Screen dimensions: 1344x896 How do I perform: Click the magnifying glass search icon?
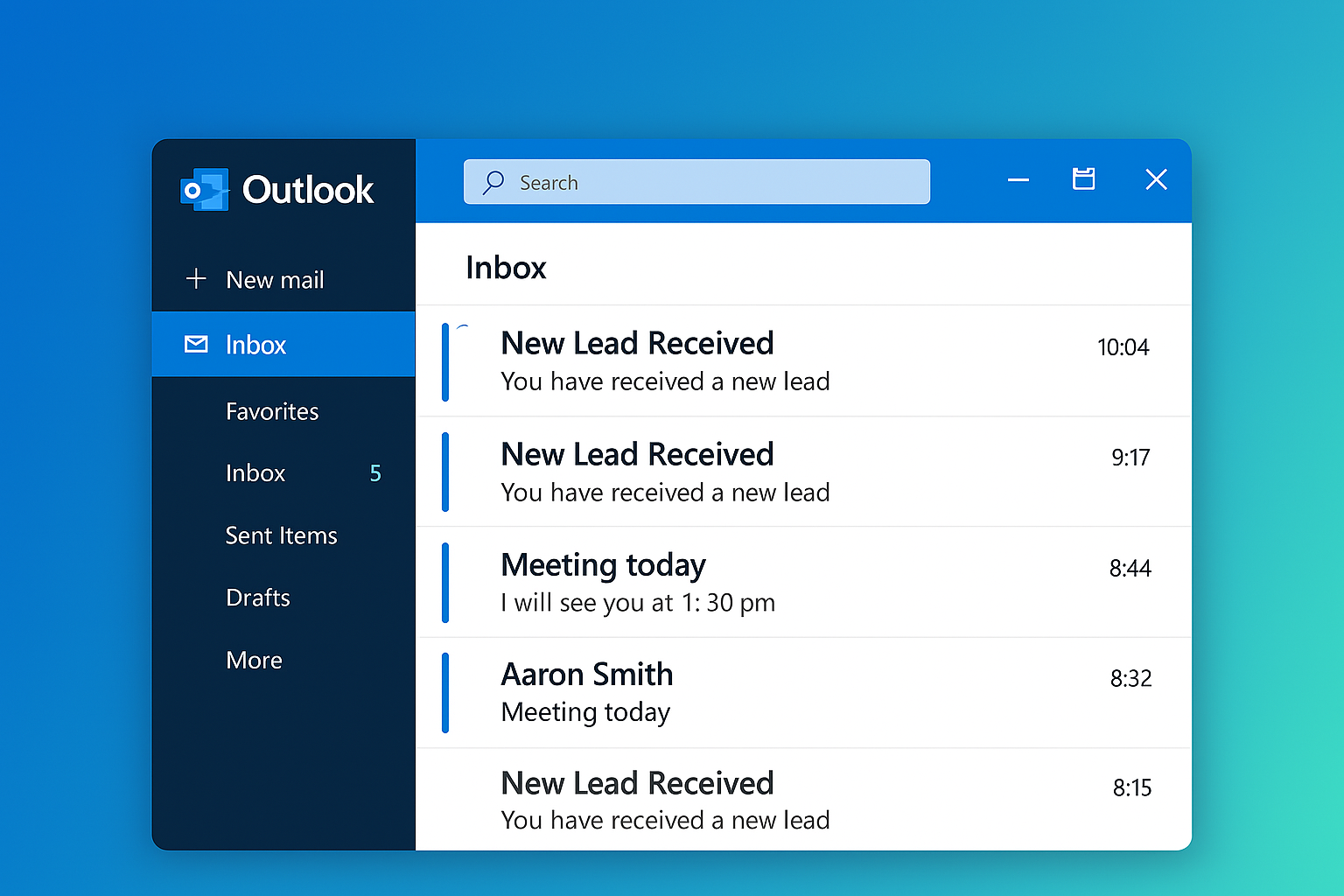click(x=493, y=182)
